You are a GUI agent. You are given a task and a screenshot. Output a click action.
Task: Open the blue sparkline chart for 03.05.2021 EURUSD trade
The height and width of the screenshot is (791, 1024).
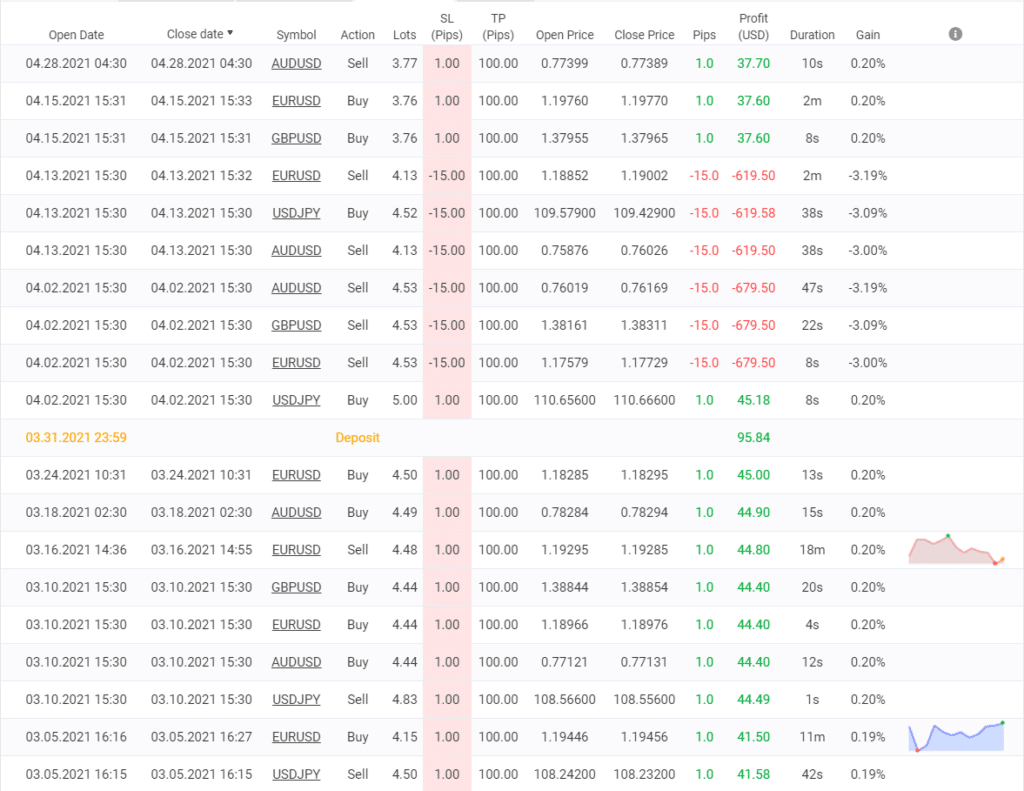[956, 736]
